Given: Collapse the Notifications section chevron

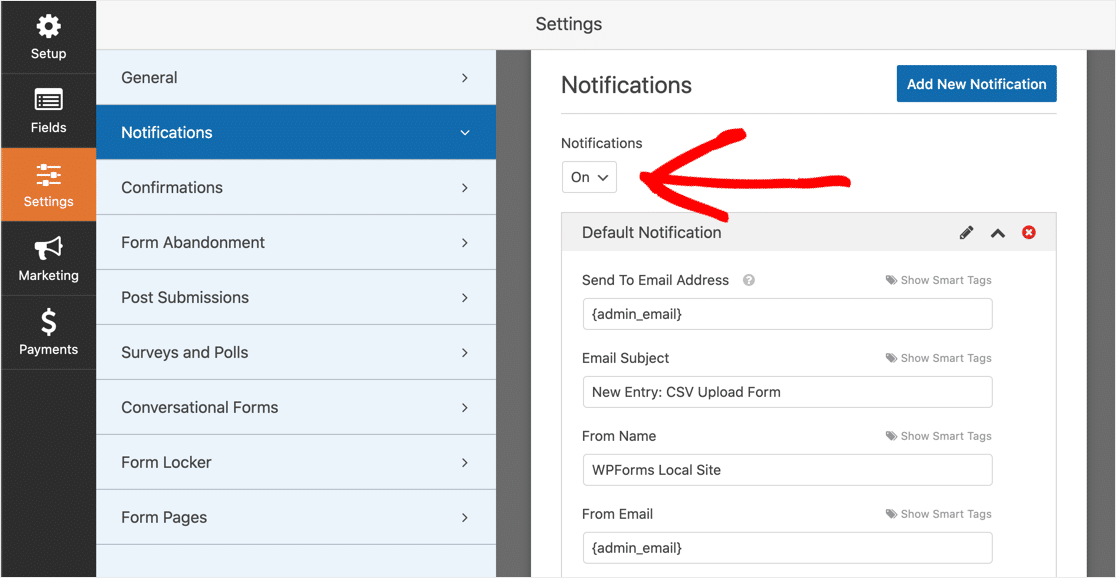Looking at the screenshot, I should 465,132.
